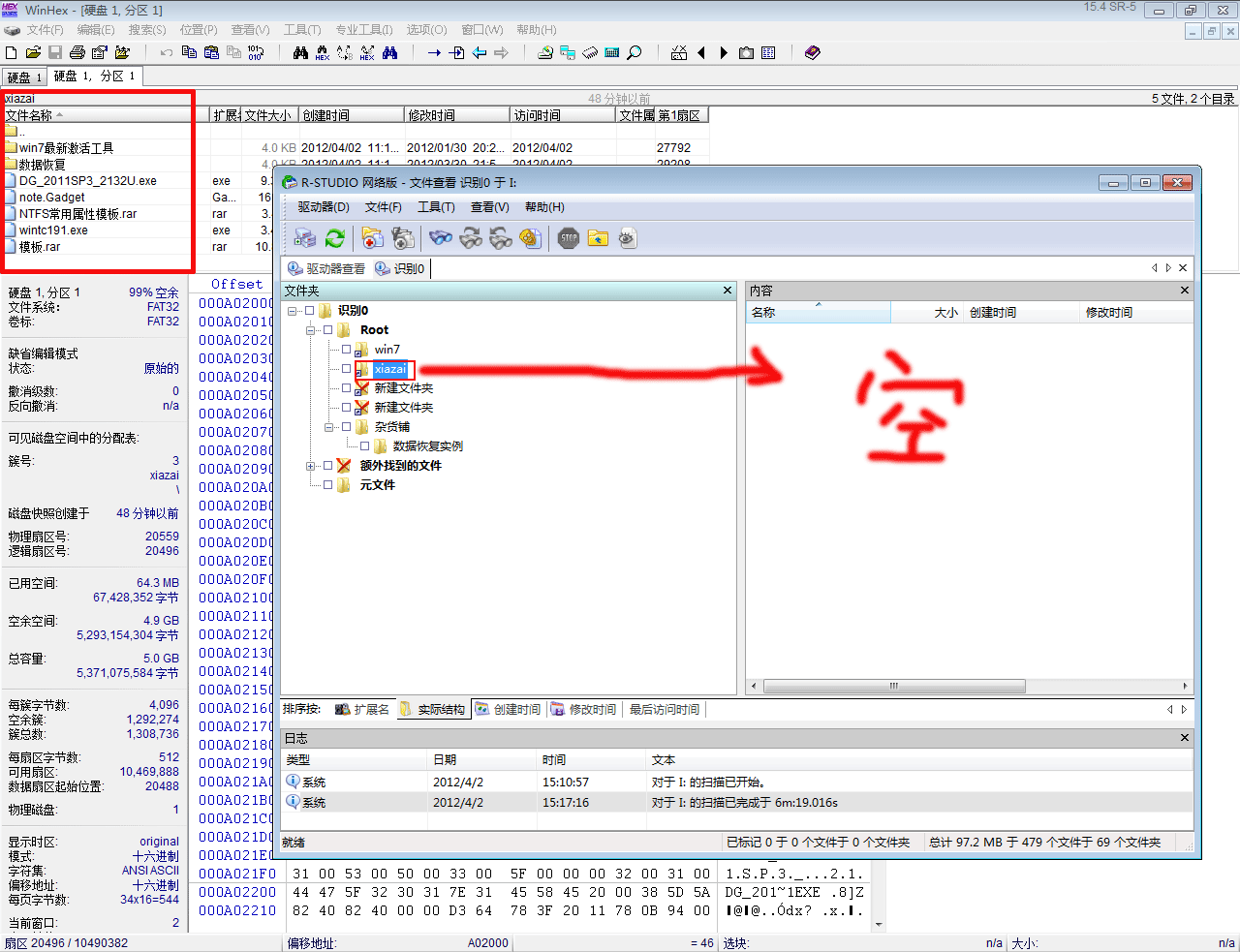Click the camera snapshot icon in WinHex toolbar

tap(746, 52)
